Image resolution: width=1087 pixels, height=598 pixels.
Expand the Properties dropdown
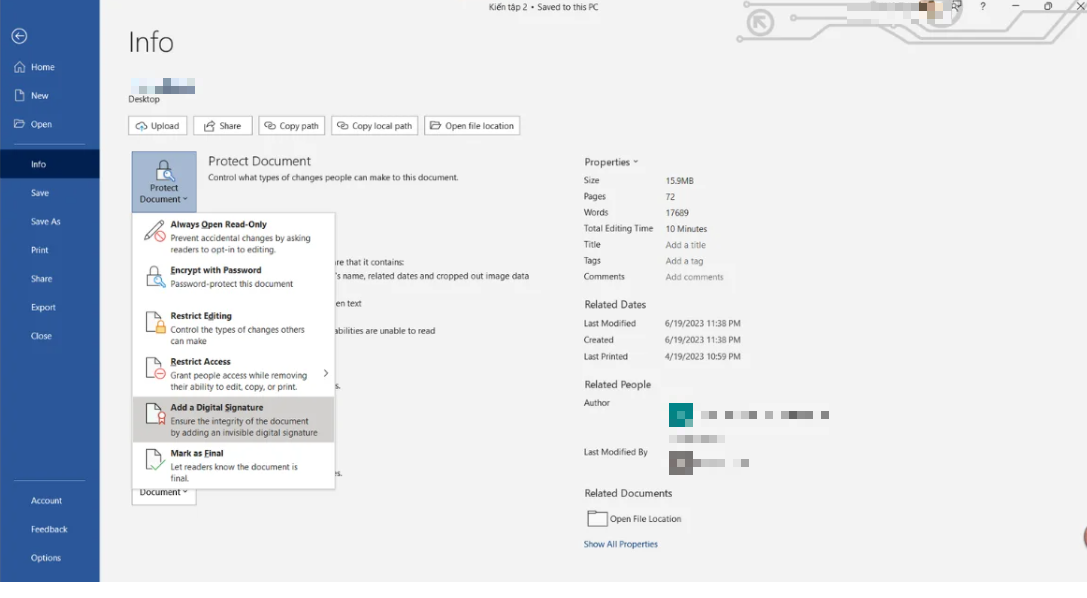pos(611,162)
